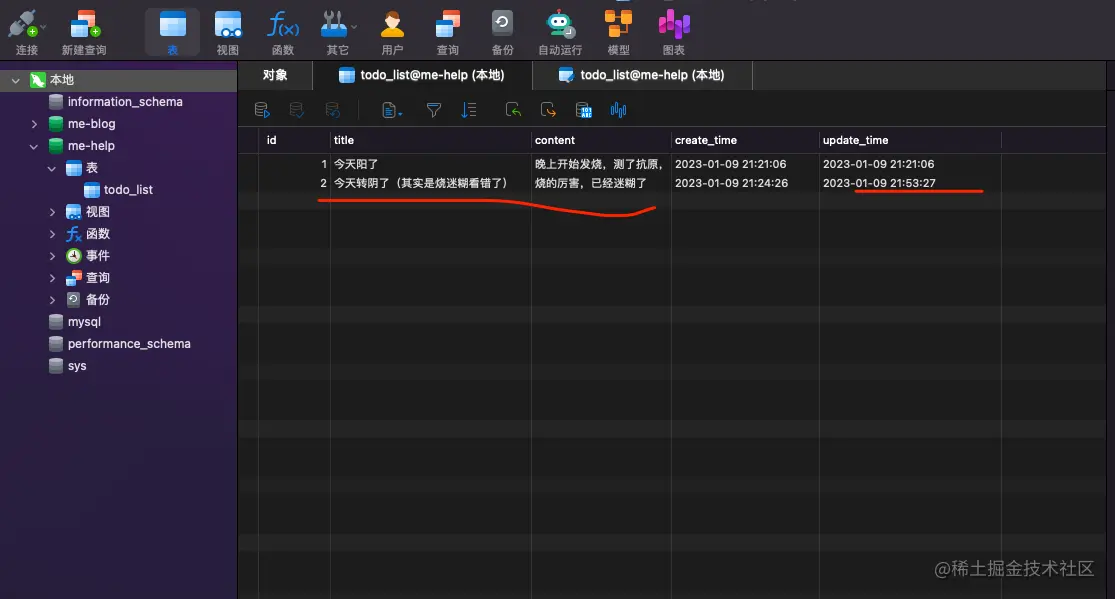This screenshot has width=1115, height=599.
Task: Click the commit transaction icon
Action: 297,110
